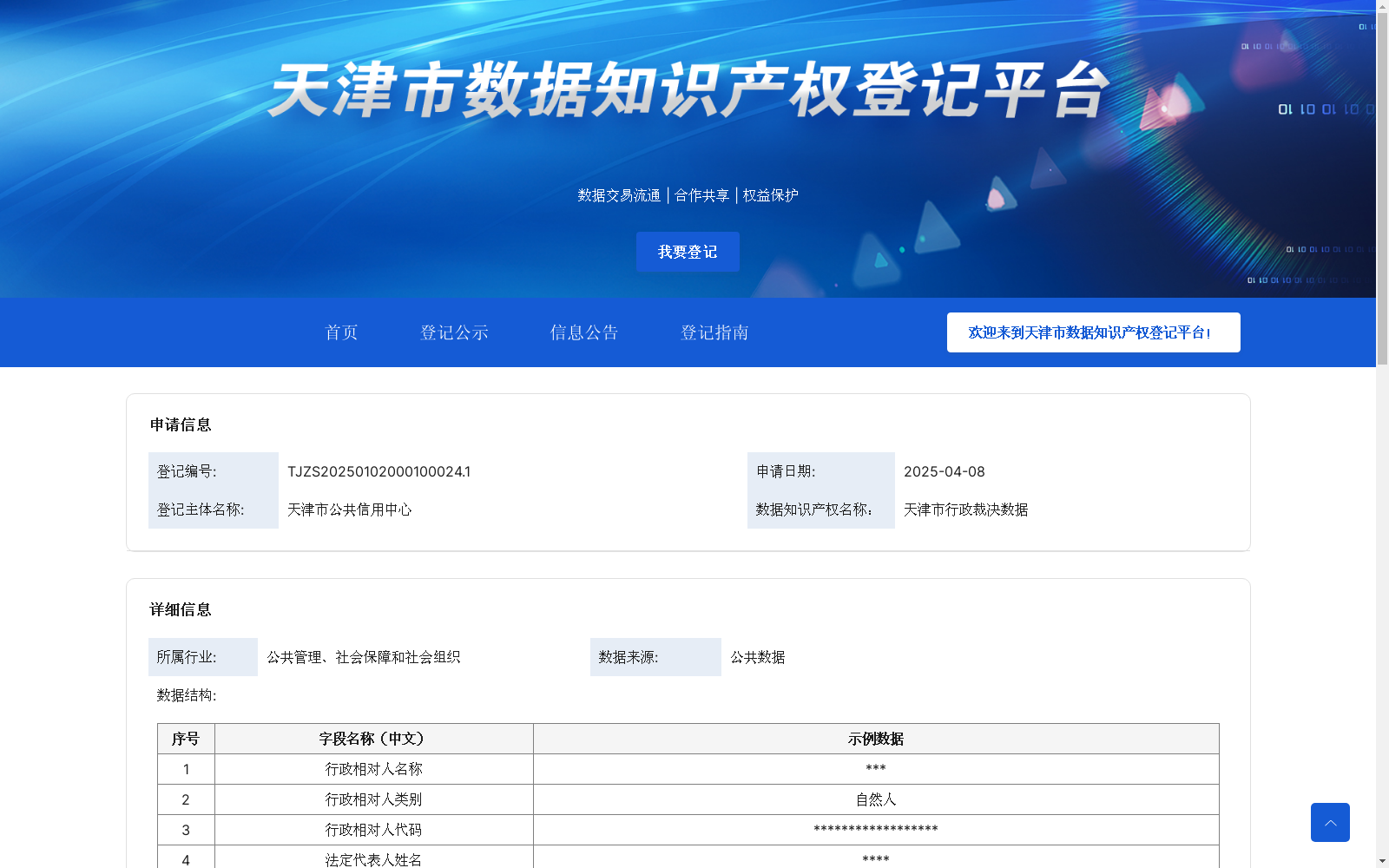Image resolution: width=1389 pixels, height=868 pixels.
Task: Click registration number TJZS20250102000100024.1
Action: pyautogui.click(x=379, y=471)
